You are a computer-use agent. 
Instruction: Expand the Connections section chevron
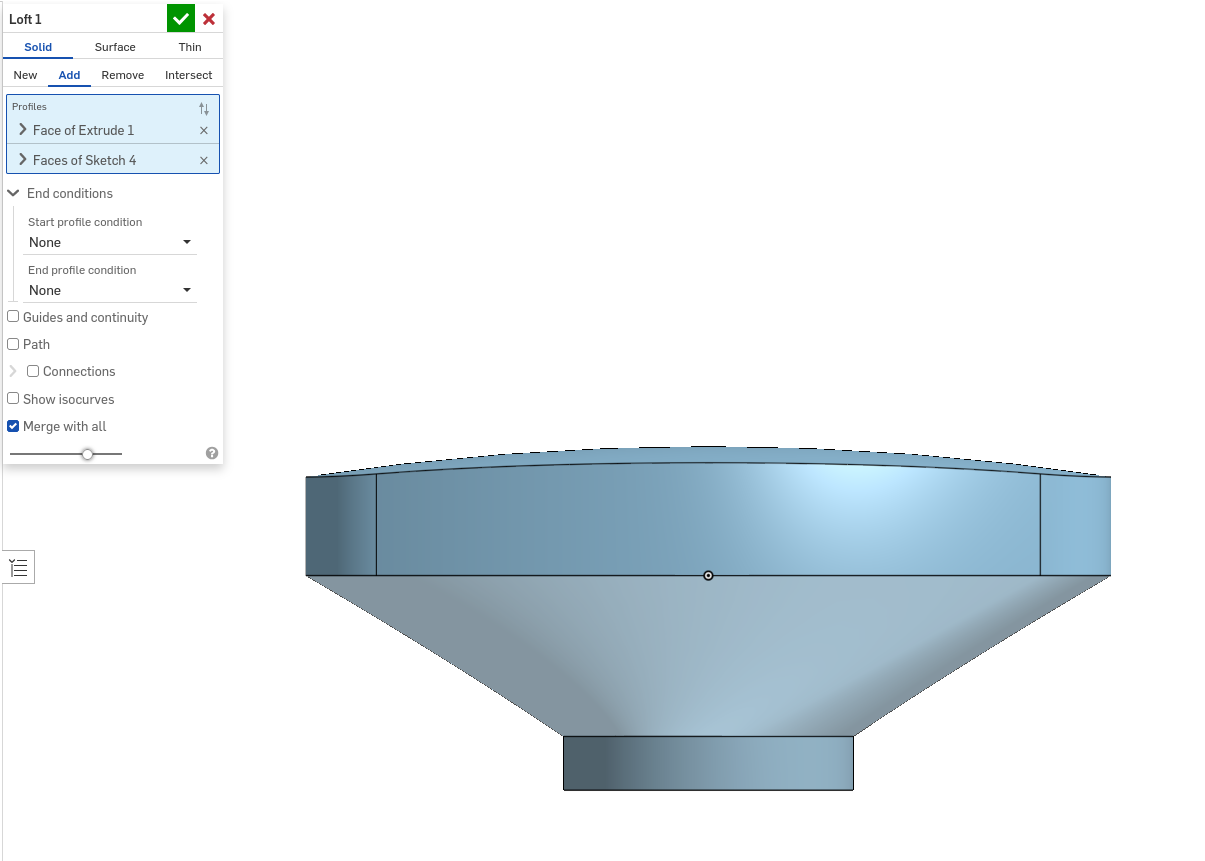[x=13, y=371]
